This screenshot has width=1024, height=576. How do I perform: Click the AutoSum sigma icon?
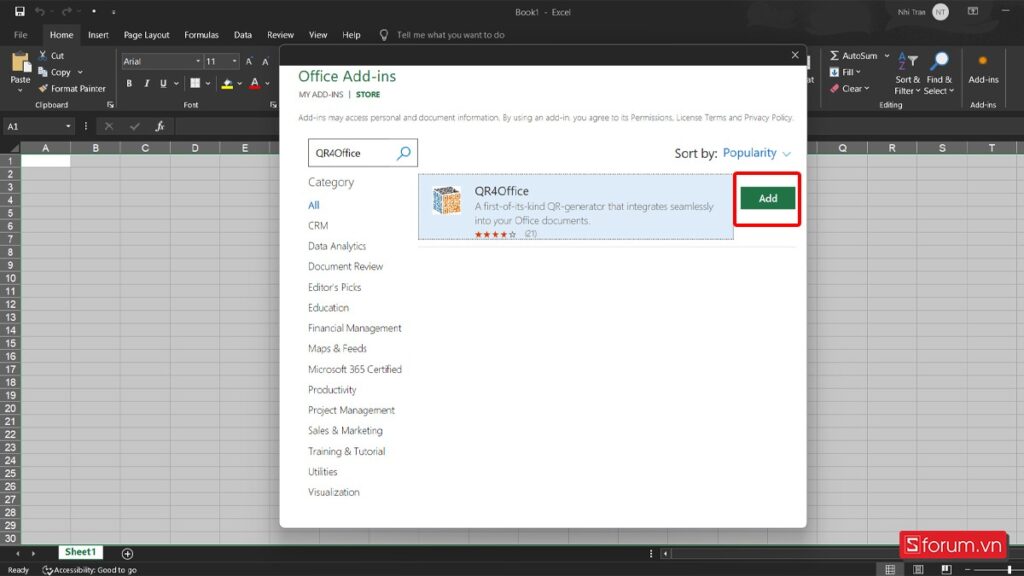[x=835, y=56]
